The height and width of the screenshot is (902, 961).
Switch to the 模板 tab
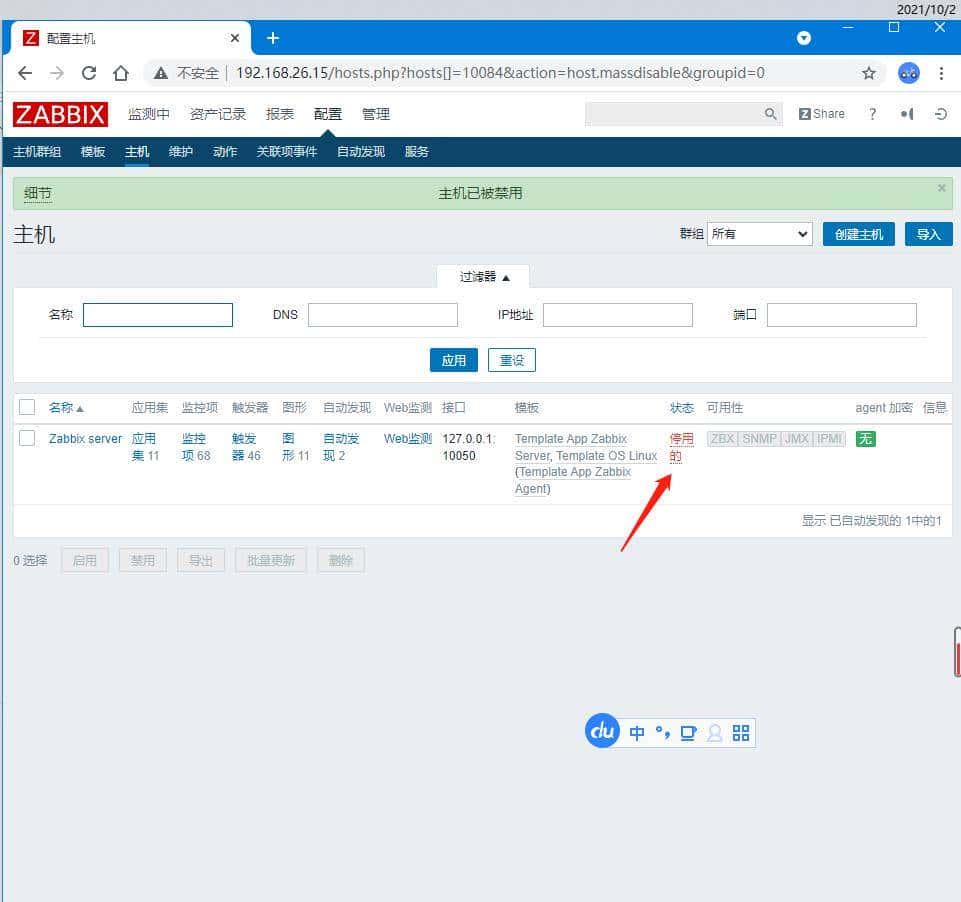click(92, 151)
